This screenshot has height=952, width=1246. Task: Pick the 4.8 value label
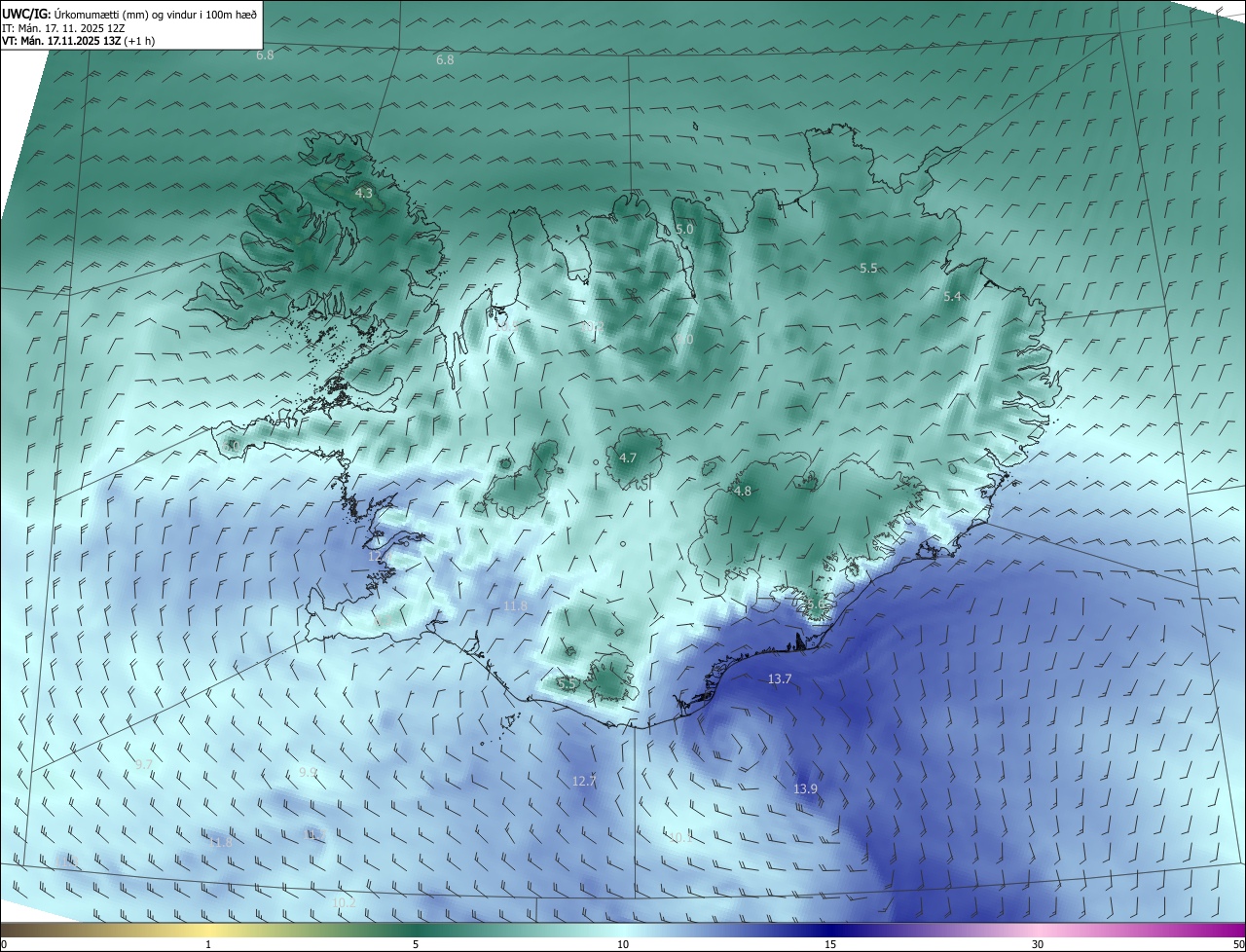[x=743, y=492]
